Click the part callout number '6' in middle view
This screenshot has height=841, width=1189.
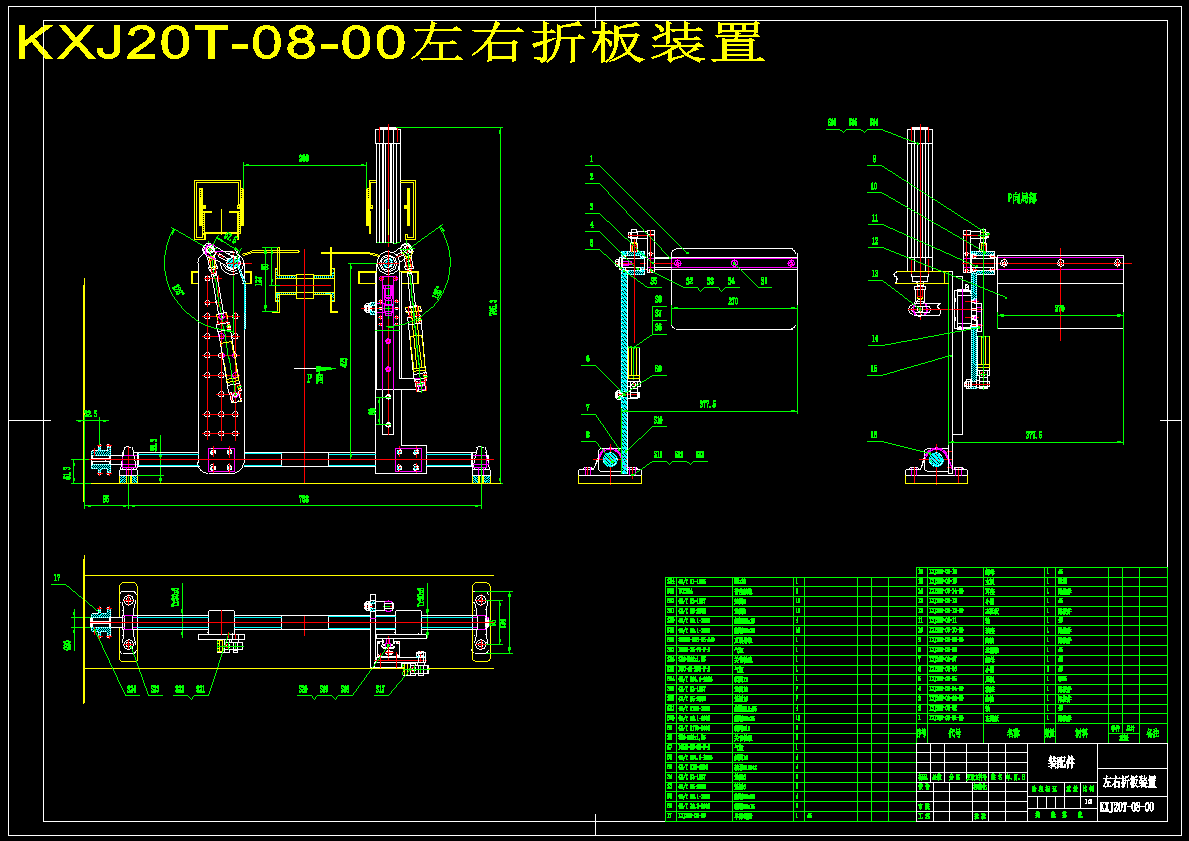click(588, 359)
